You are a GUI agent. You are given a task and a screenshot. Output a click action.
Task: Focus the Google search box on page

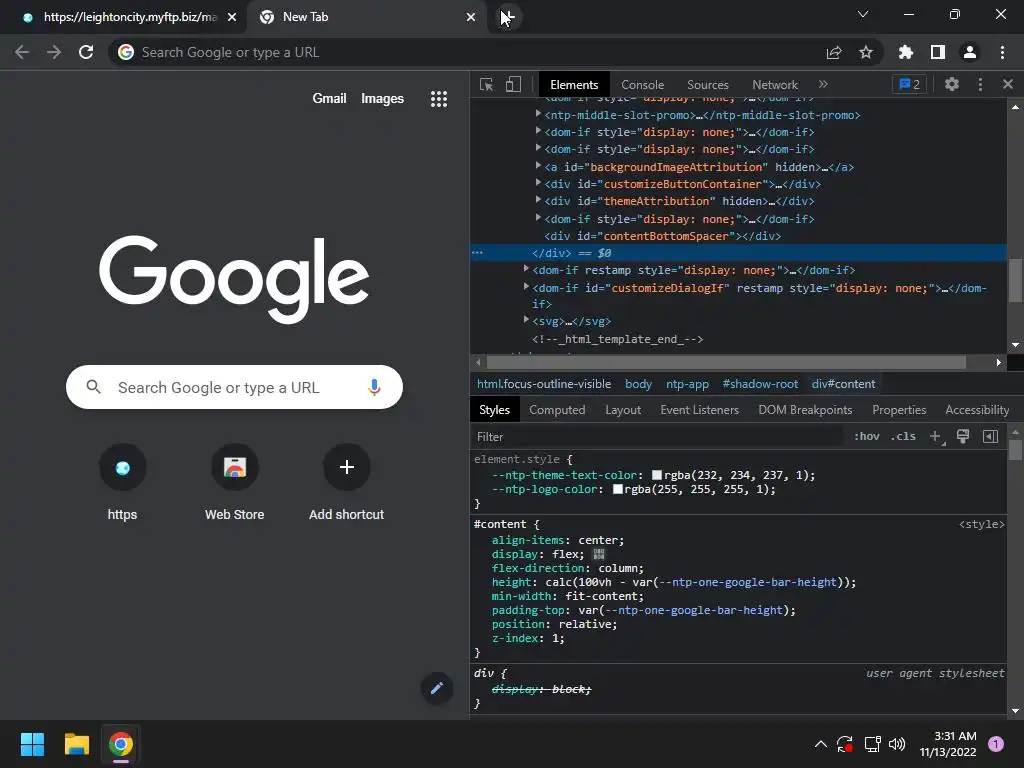click(234, 387)
